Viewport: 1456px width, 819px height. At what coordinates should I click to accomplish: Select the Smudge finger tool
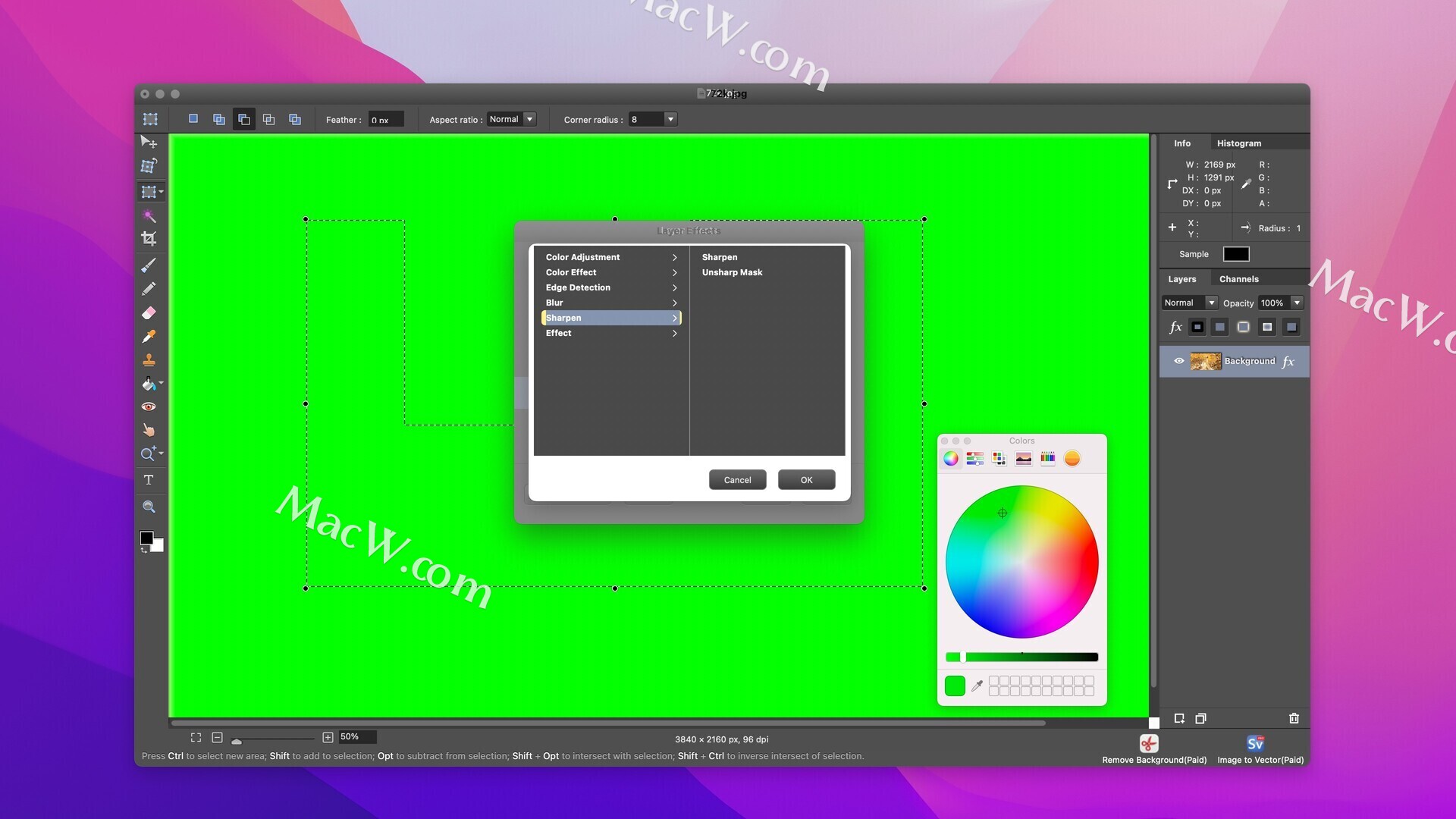pos(149,430)
